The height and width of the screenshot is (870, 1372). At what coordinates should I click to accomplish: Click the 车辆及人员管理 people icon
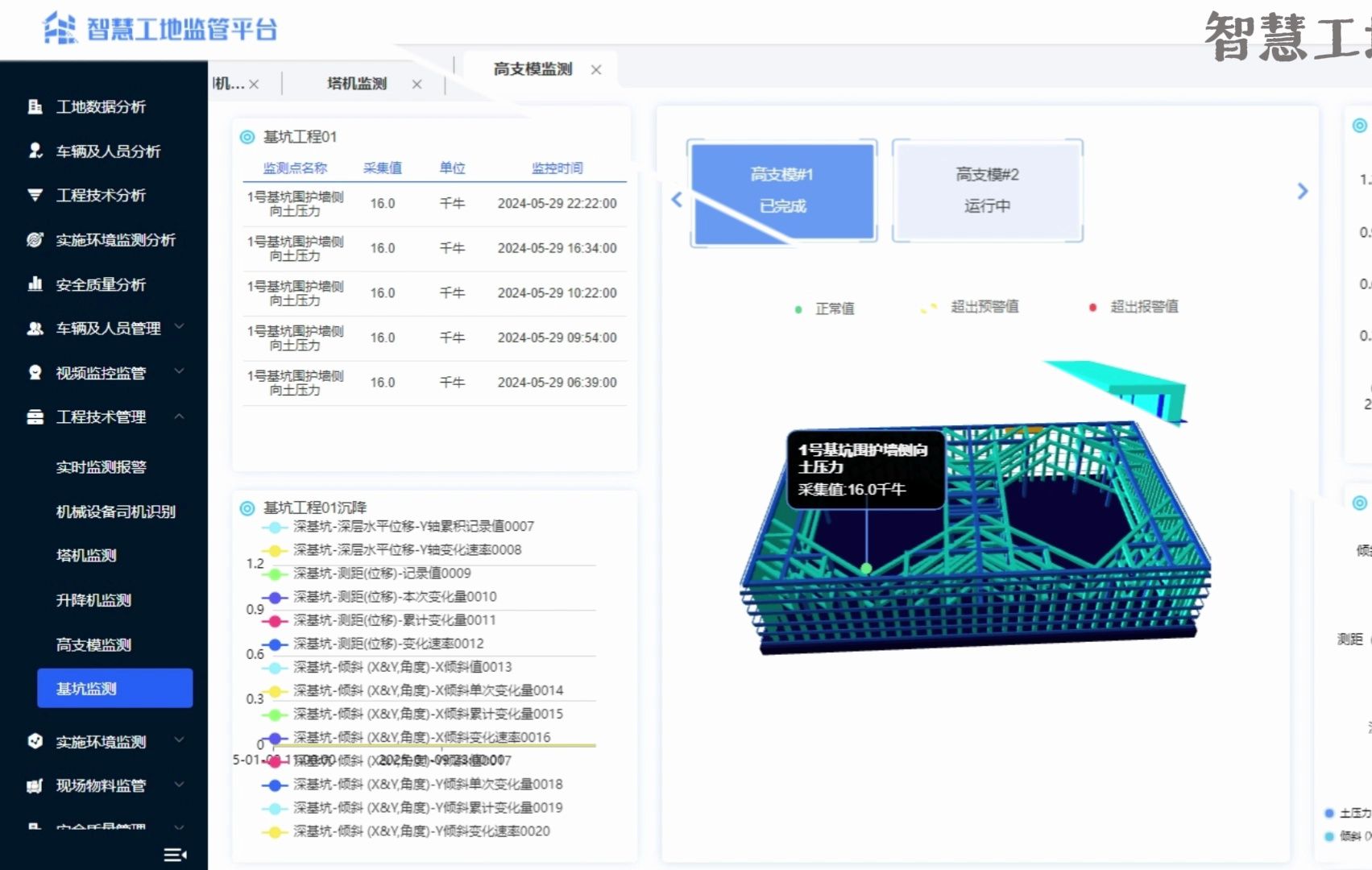35,328
